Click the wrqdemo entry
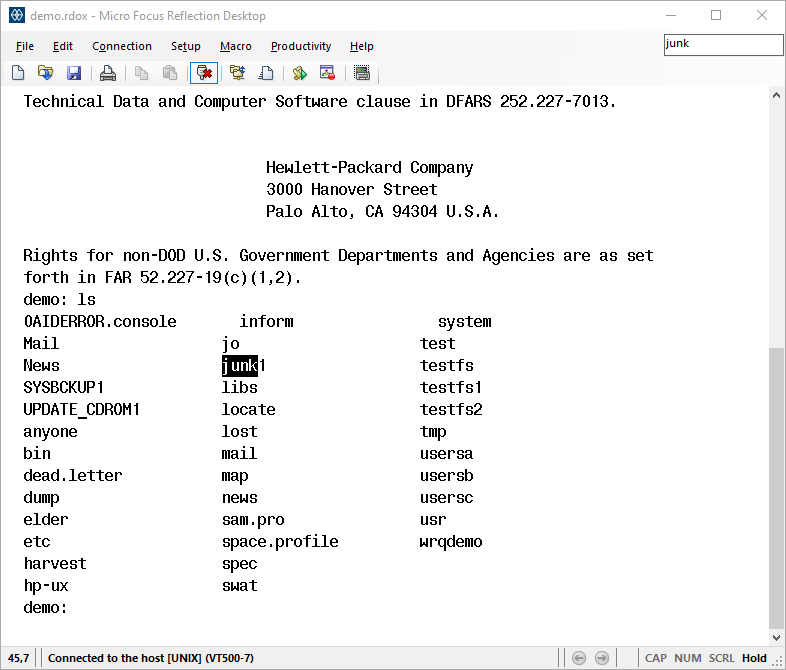The image size is (786, 670). coord(451,542)
